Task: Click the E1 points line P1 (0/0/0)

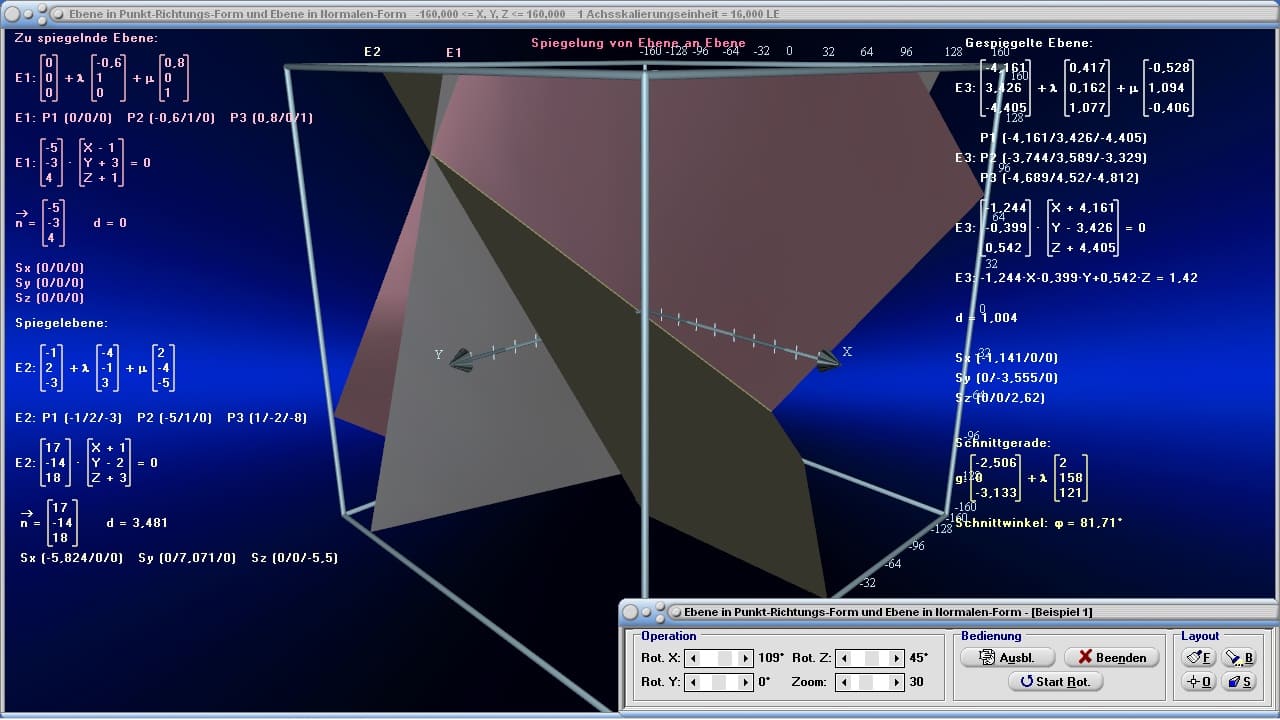Action: pyautogui.click(x=163, y=117)
